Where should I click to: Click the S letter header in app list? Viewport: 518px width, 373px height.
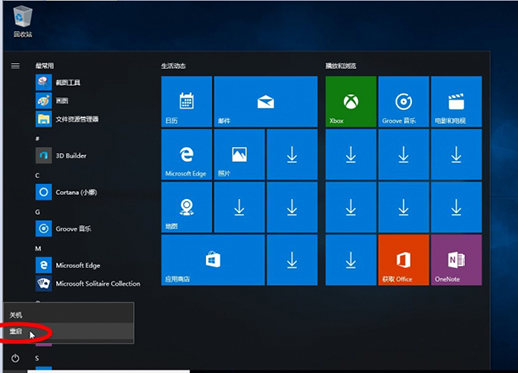coord(37,358)
